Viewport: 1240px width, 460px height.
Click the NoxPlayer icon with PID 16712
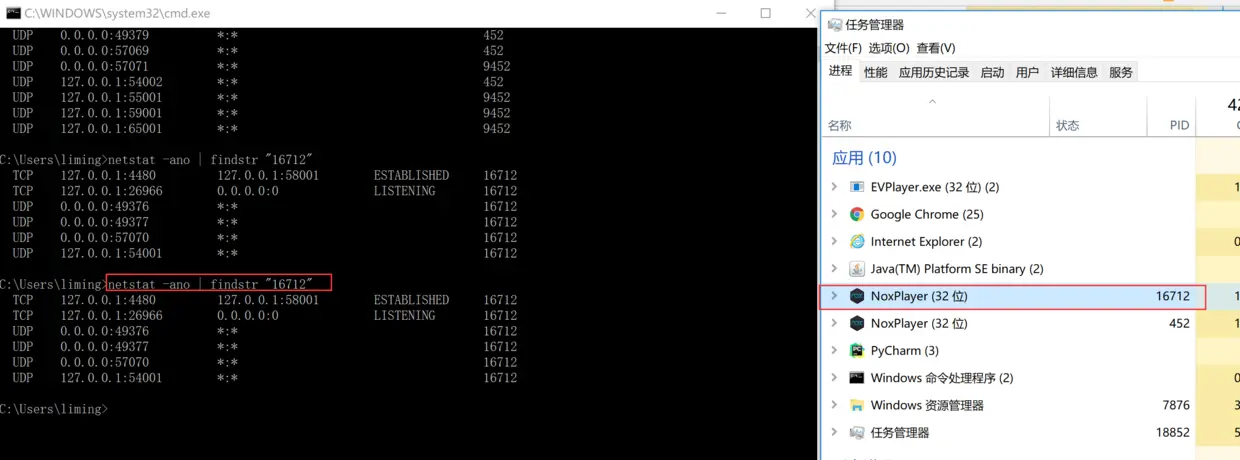coord(856,296)
